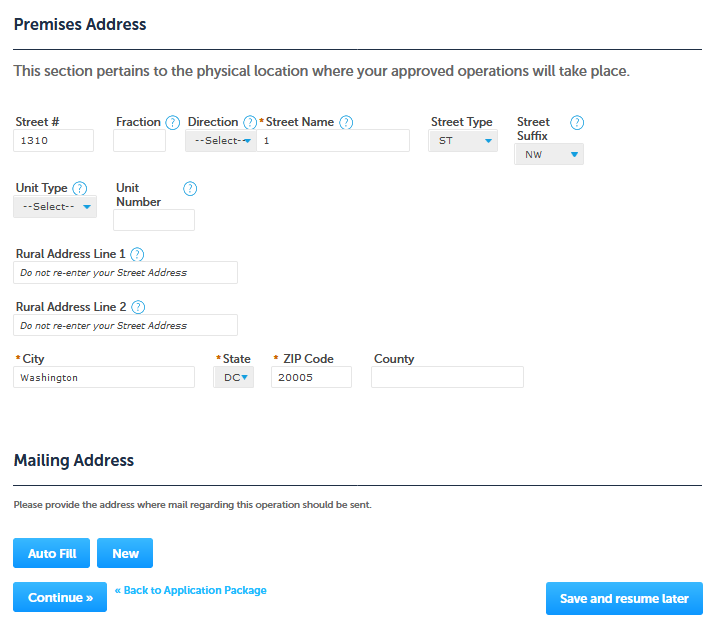Open Unit Number help icon
Viewport: 708px width, 634px height.
pyautogui.click(x=190, y=188)
